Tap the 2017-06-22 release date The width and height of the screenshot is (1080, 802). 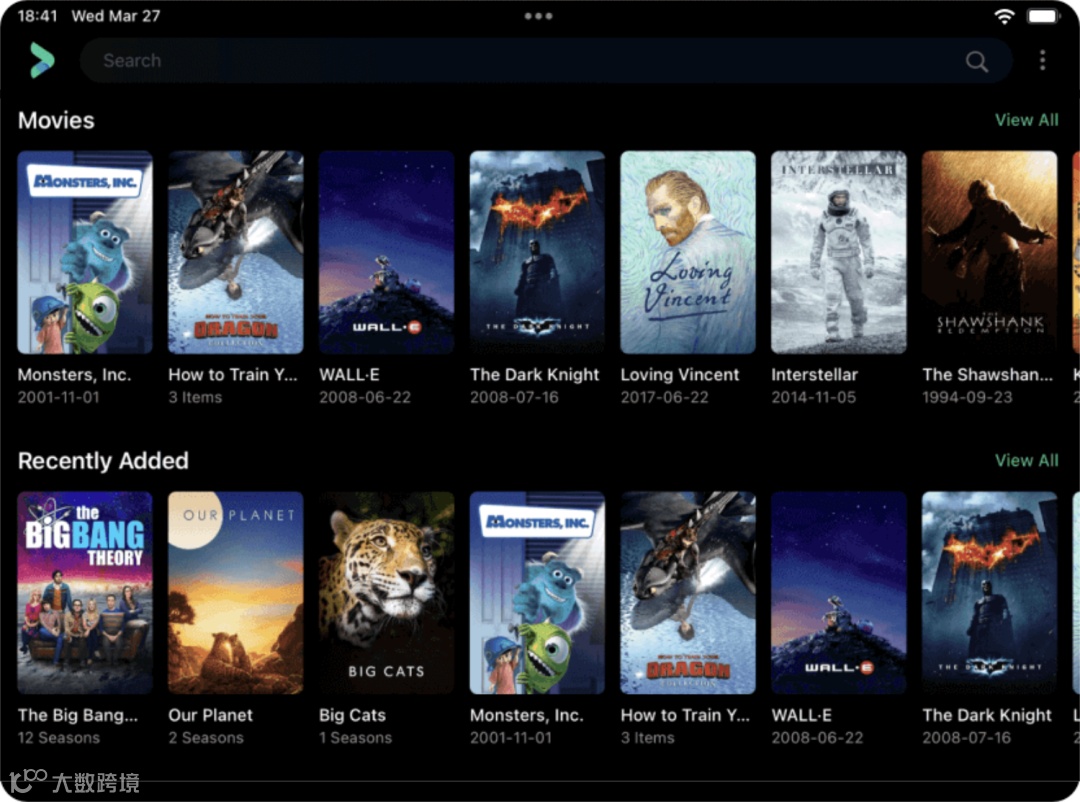click(x=665, y=398)
